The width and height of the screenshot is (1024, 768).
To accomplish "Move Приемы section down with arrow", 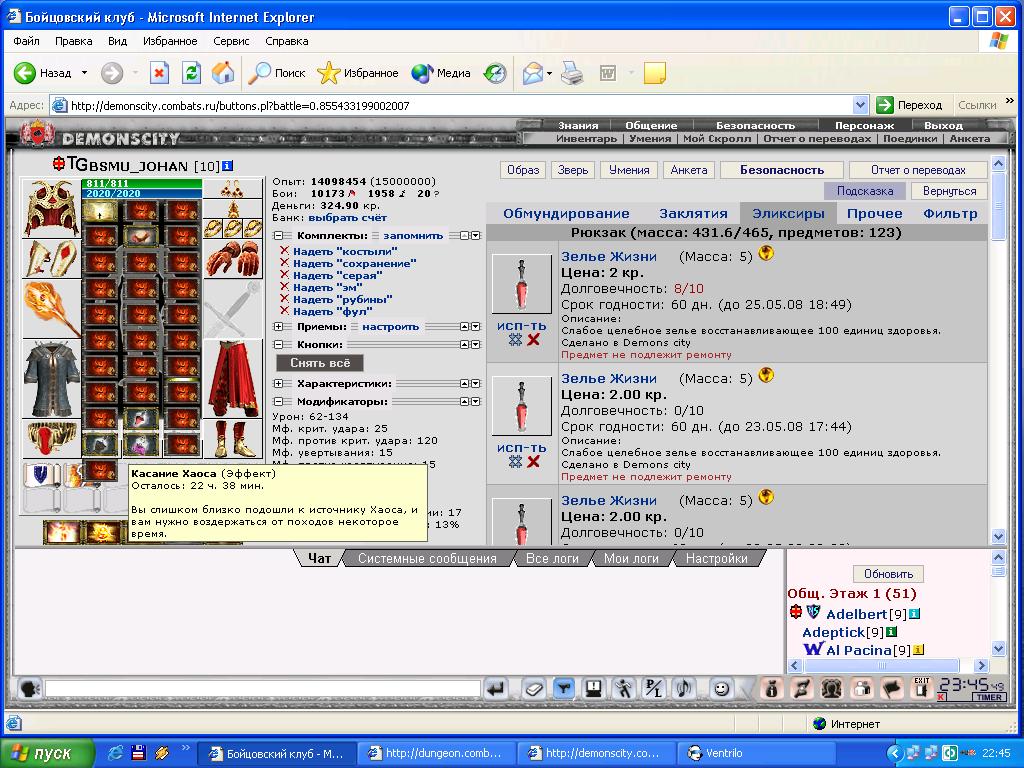I will coord(476,327).
